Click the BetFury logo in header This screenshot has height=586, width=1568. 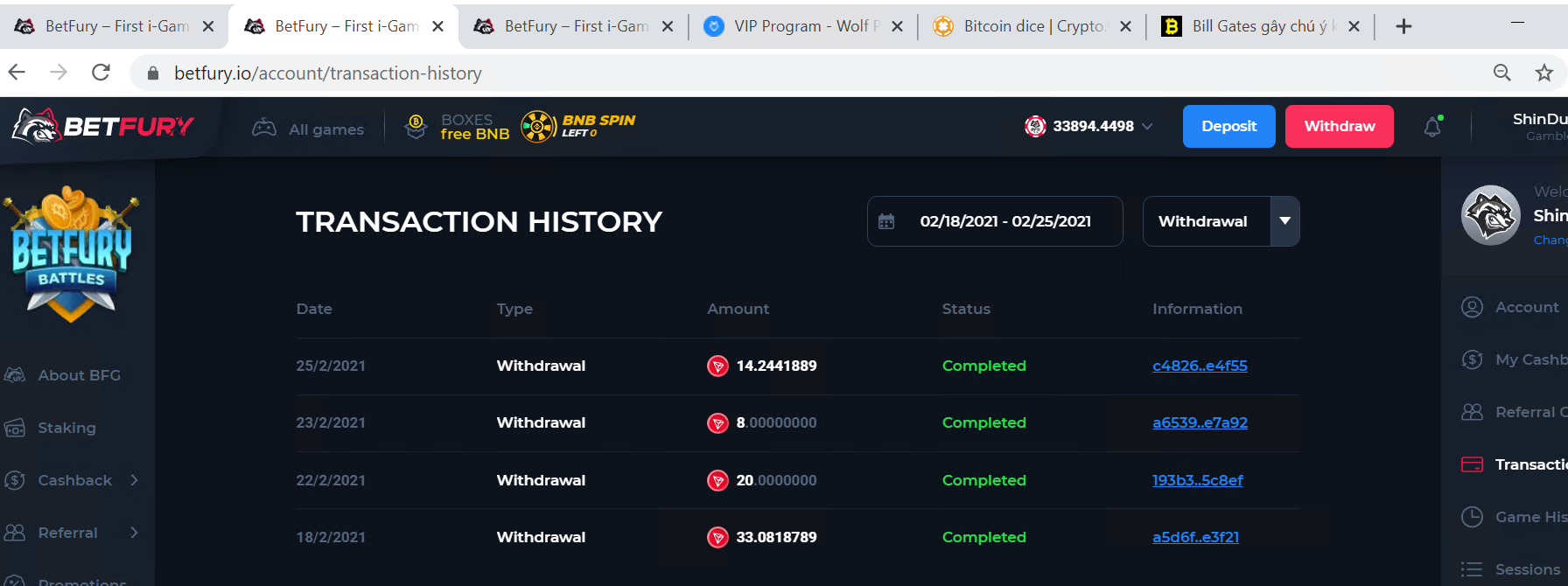(103, 127)
